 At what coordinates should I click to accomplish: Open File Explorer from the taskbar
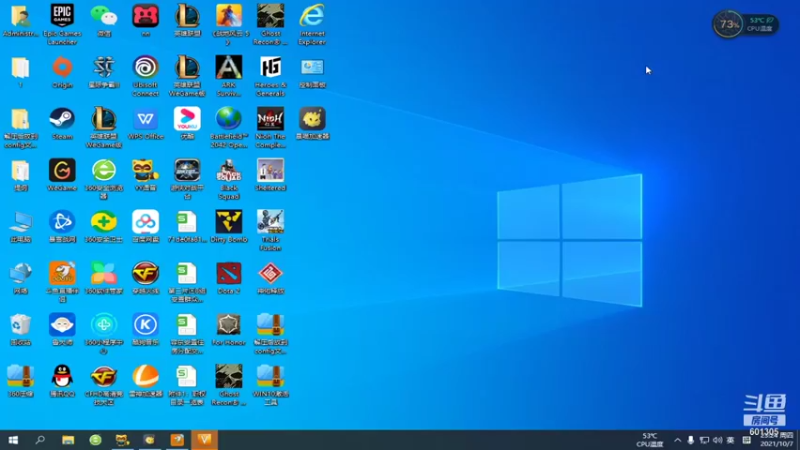point(68,440)
